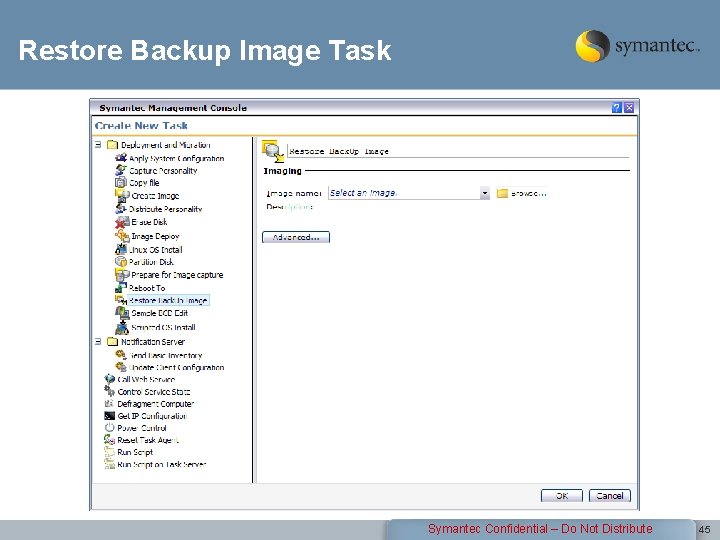Screen dimensions: 720x540
Task: Select Update Client Configuration text
Action: (x=177, y=368)
